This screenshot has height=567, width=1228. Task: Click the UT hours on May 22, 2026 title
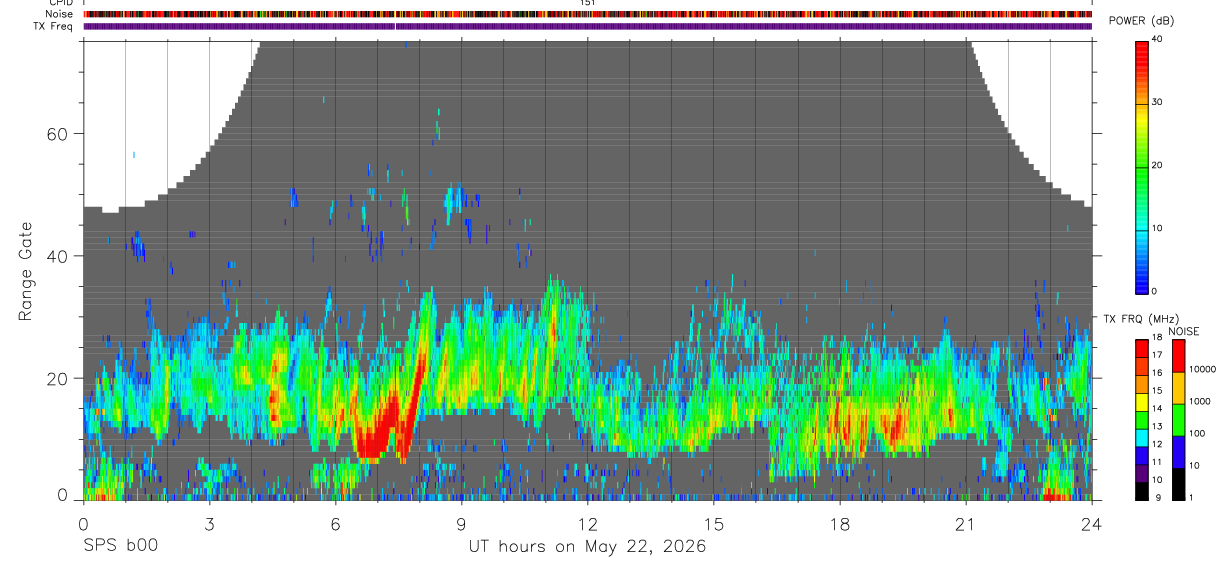(x=587, y=547)
